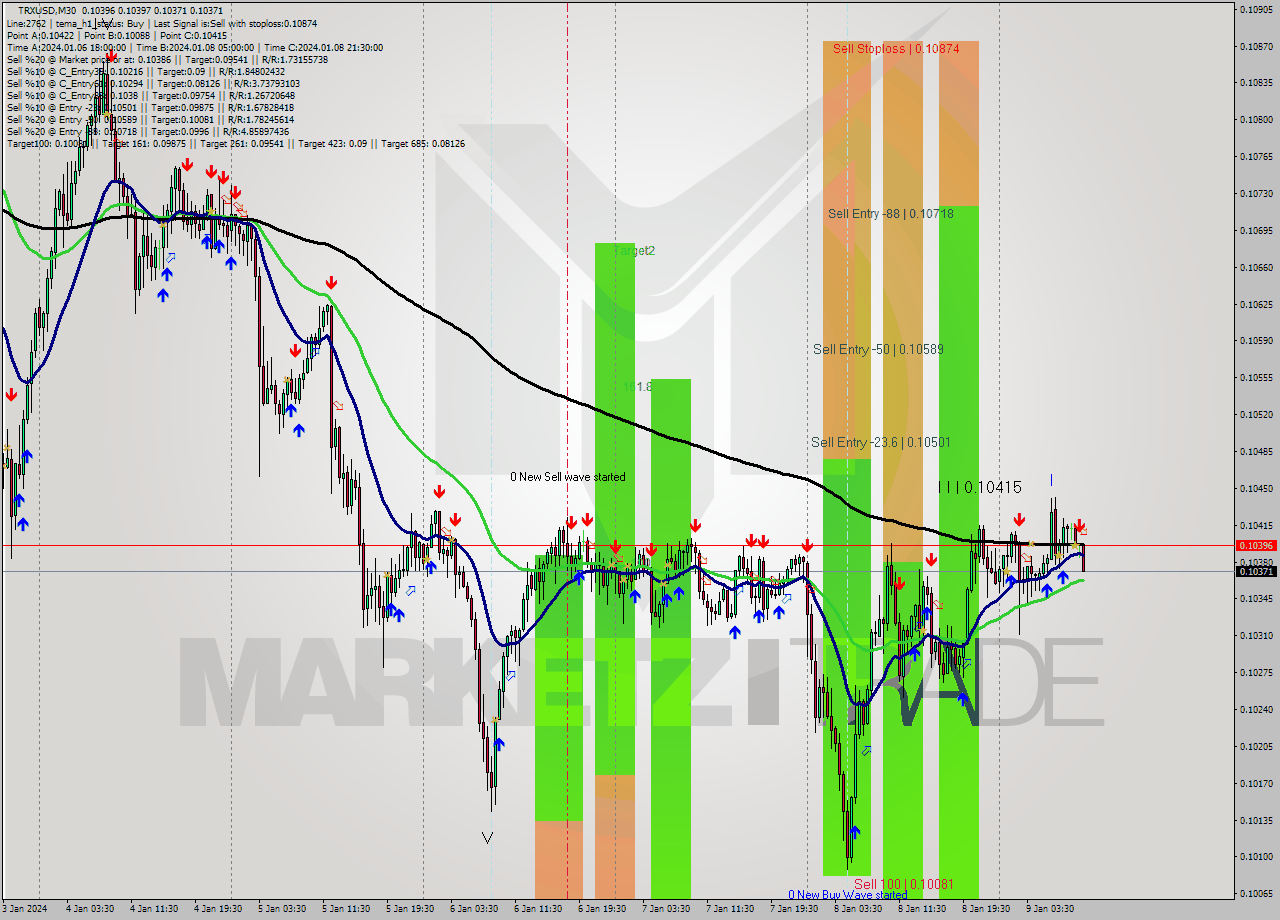Click 0.10135 on the price axis
This screenshot has width=1280, height=920.
click(1256, 820)
